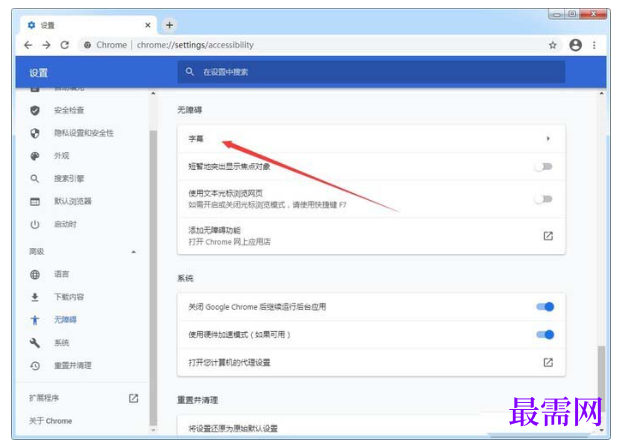The image size is (621, 443).
Task: Open the Chrome three-dot menu
Action: click(x=594, y=45)
